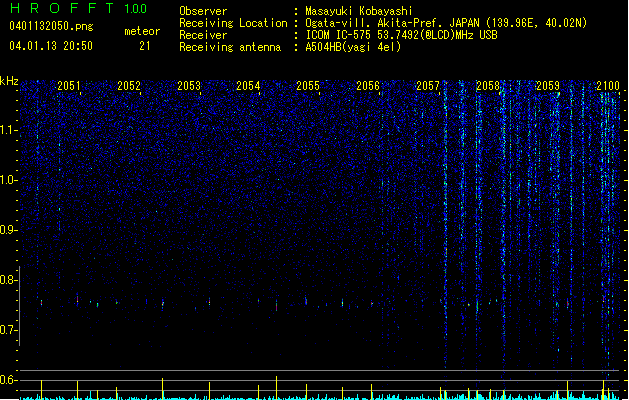629x400 pixels.
Task: Click the Receiving antenna label
Action: [230, 47]
